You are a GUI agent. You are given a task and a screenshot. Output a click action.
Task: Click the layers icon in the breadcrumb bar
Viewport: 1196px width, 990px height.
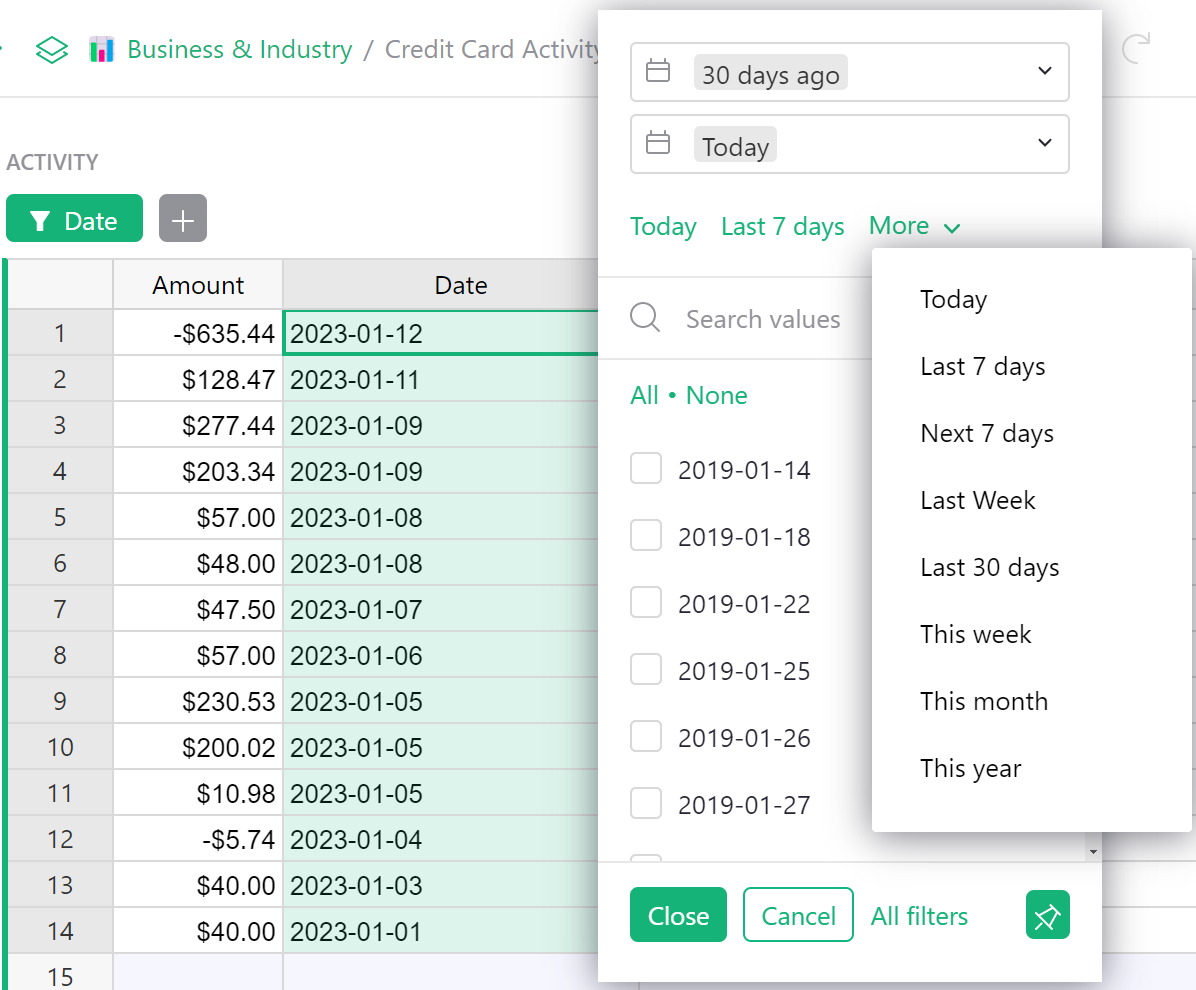tap(51, 48)
